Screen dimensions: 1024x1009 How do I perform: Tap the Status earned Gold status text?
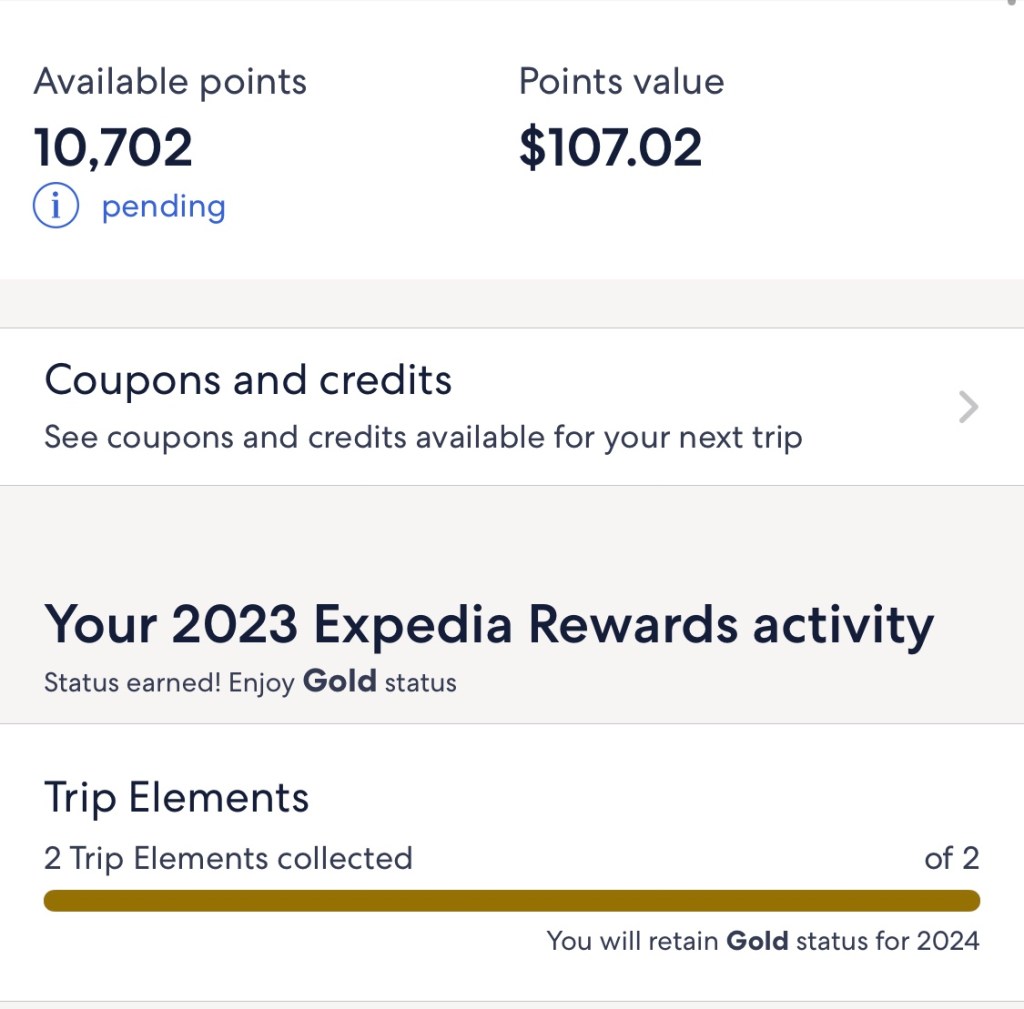(x=250, y=683)
